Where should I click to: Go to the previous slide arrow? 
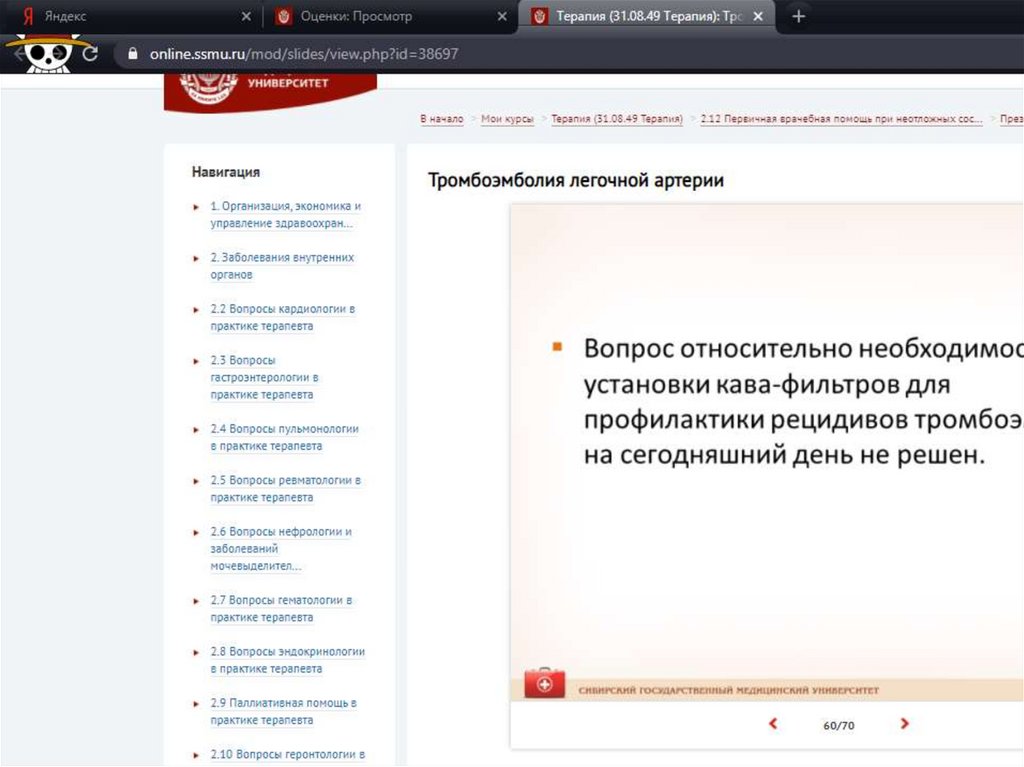point(773,724)
